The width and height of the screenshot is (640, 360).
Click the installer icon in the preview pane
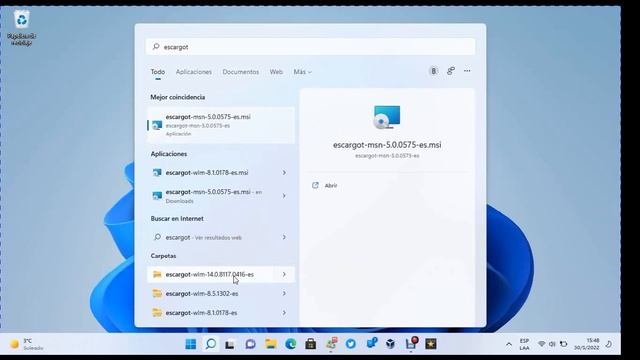coord(387,117)
